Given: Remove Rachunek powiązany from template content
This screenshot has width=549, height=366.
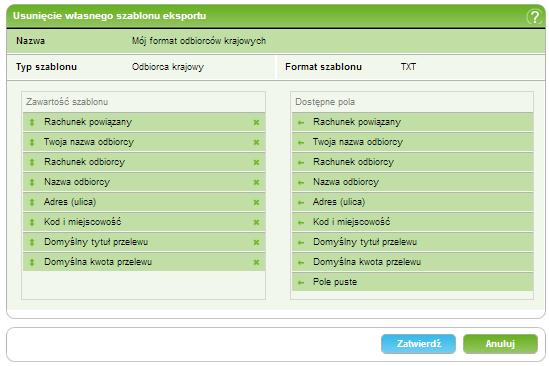Looking at the screenshot, I should [x=256, y=122].
